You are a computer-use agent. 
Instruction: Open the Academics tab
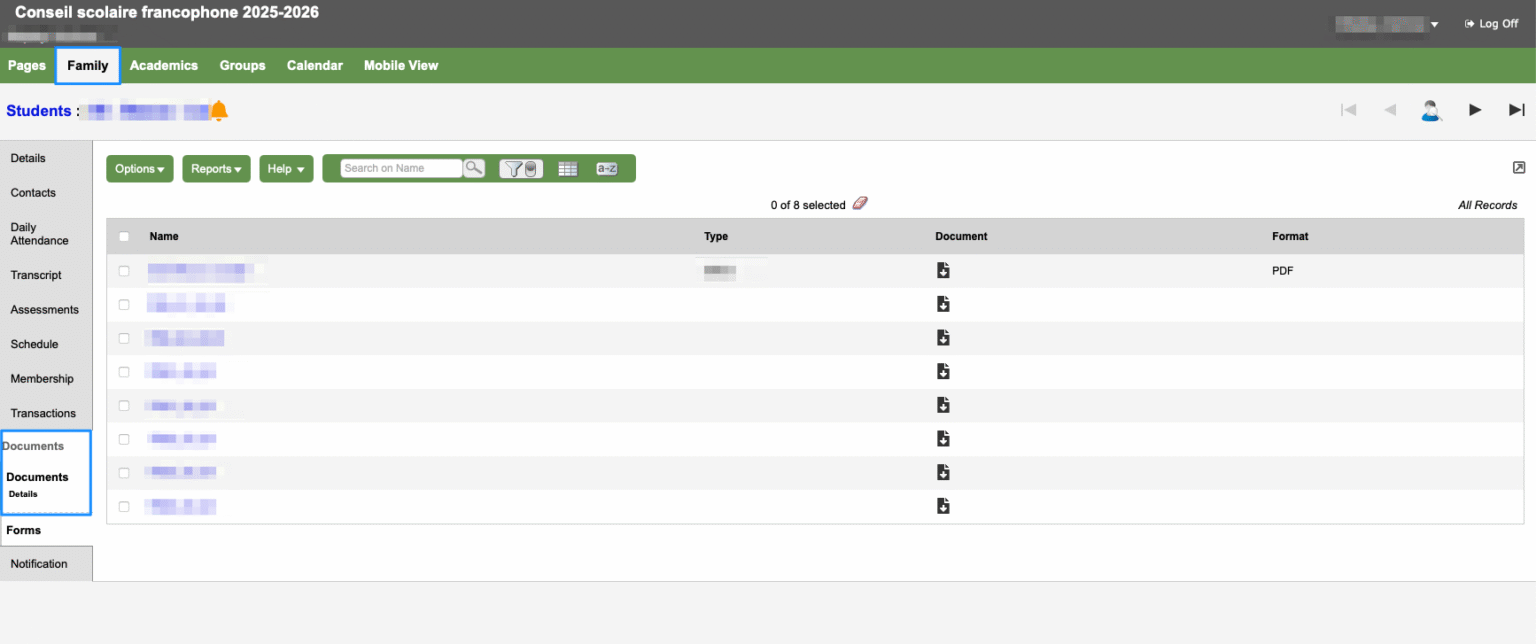164,66
